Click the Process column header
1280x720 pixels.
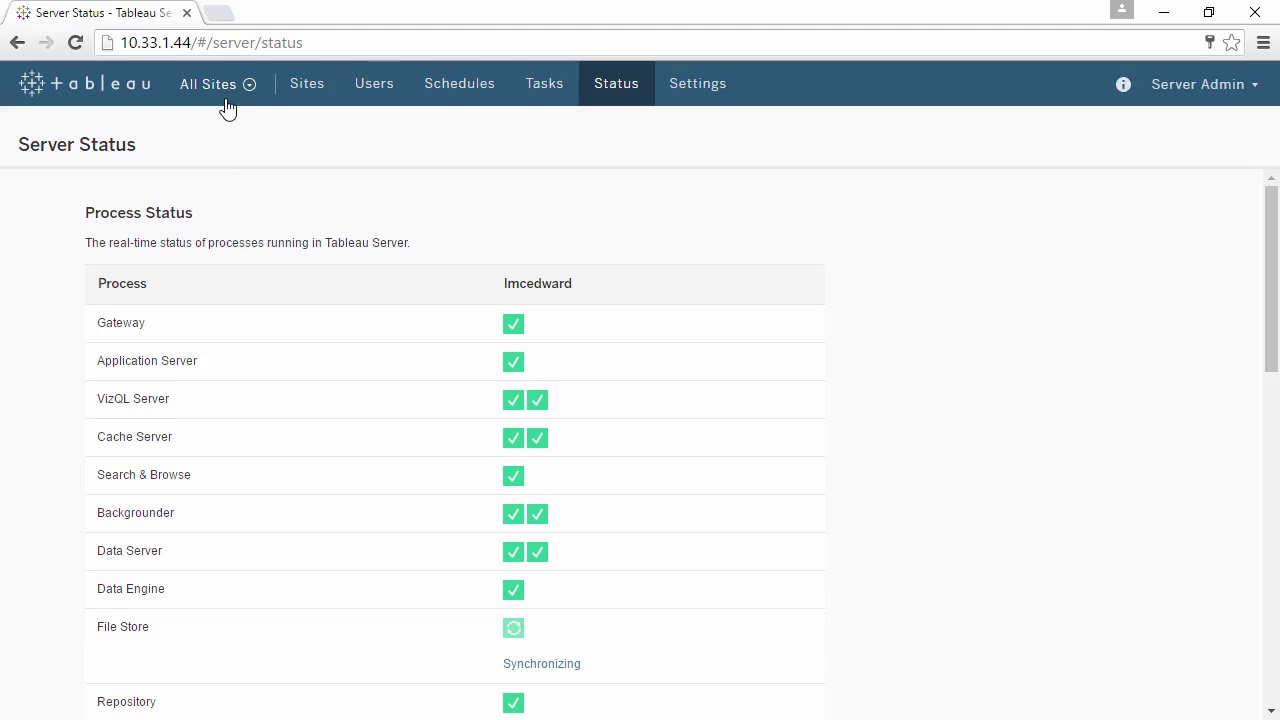(122, 283)
